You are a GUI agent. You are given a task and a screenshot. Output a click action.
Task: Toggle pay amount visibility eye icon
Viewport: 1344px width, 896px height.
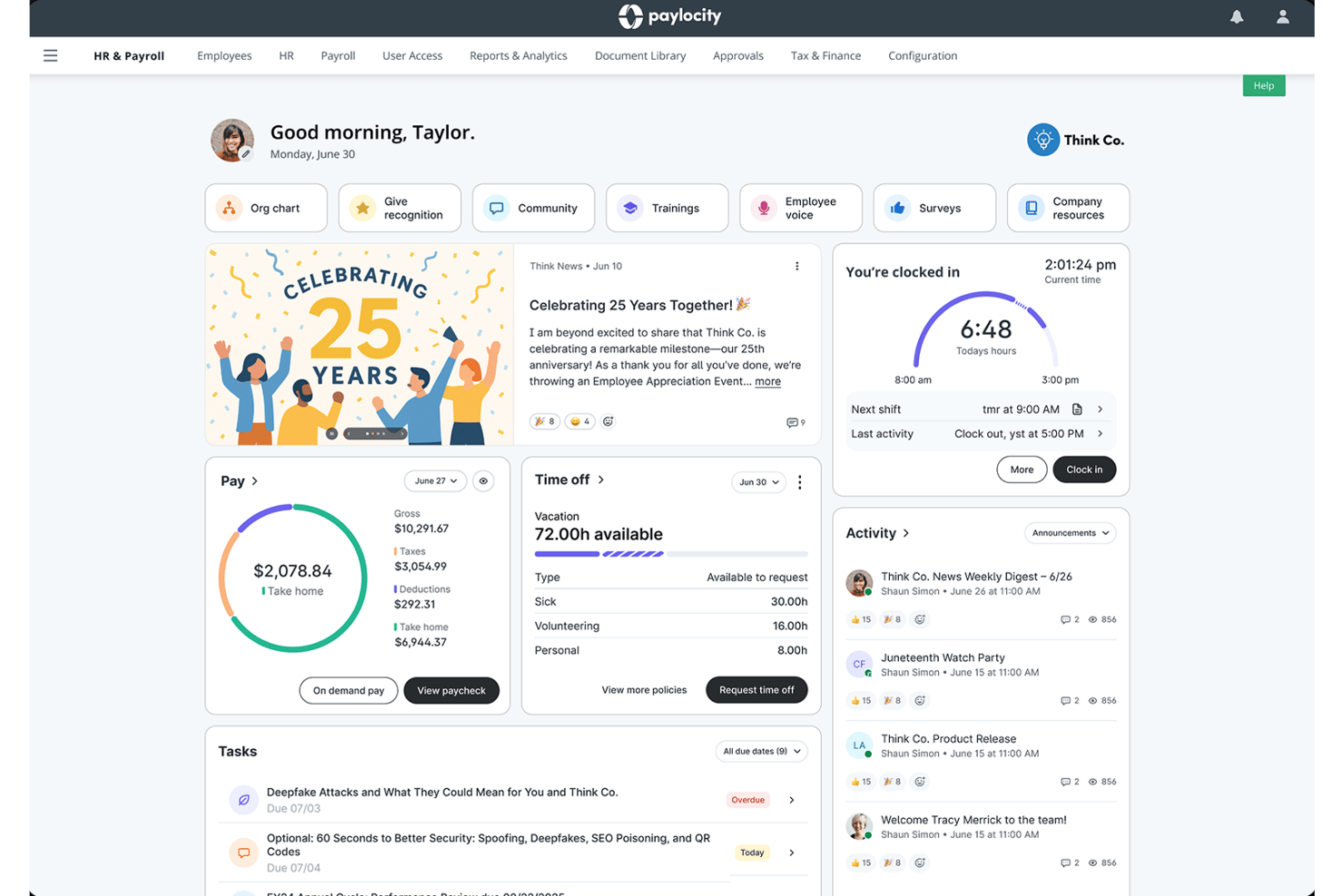click(484, 481)
